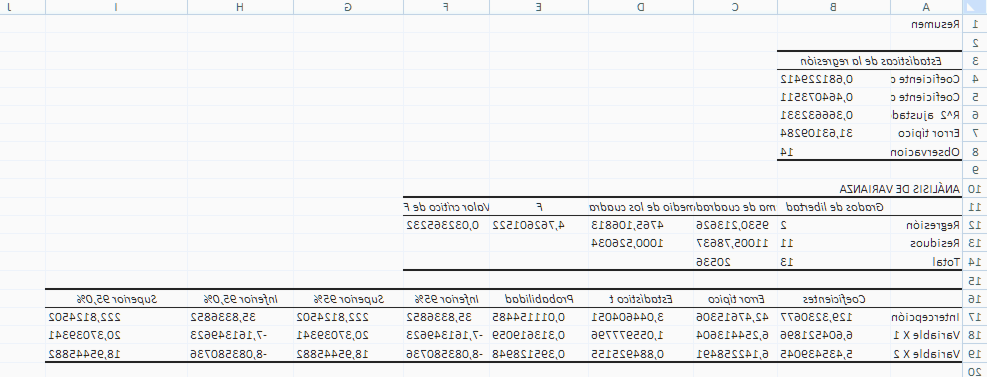Click the value 0,884925155
This screenshot has height=377, width=987.
coord(629,353)
